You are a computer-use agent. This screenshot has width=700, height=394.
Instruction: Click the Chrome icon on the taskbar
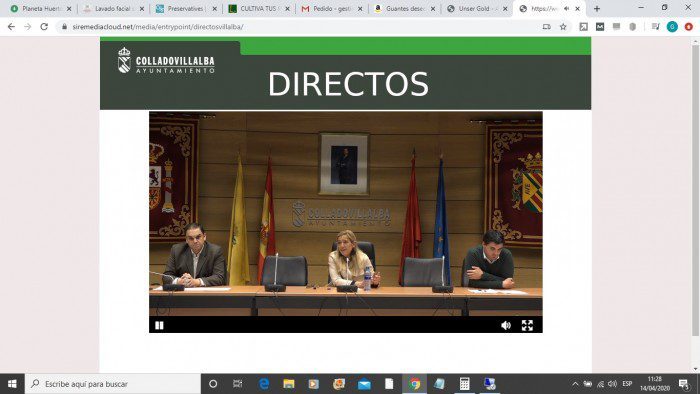click(414, 384)
